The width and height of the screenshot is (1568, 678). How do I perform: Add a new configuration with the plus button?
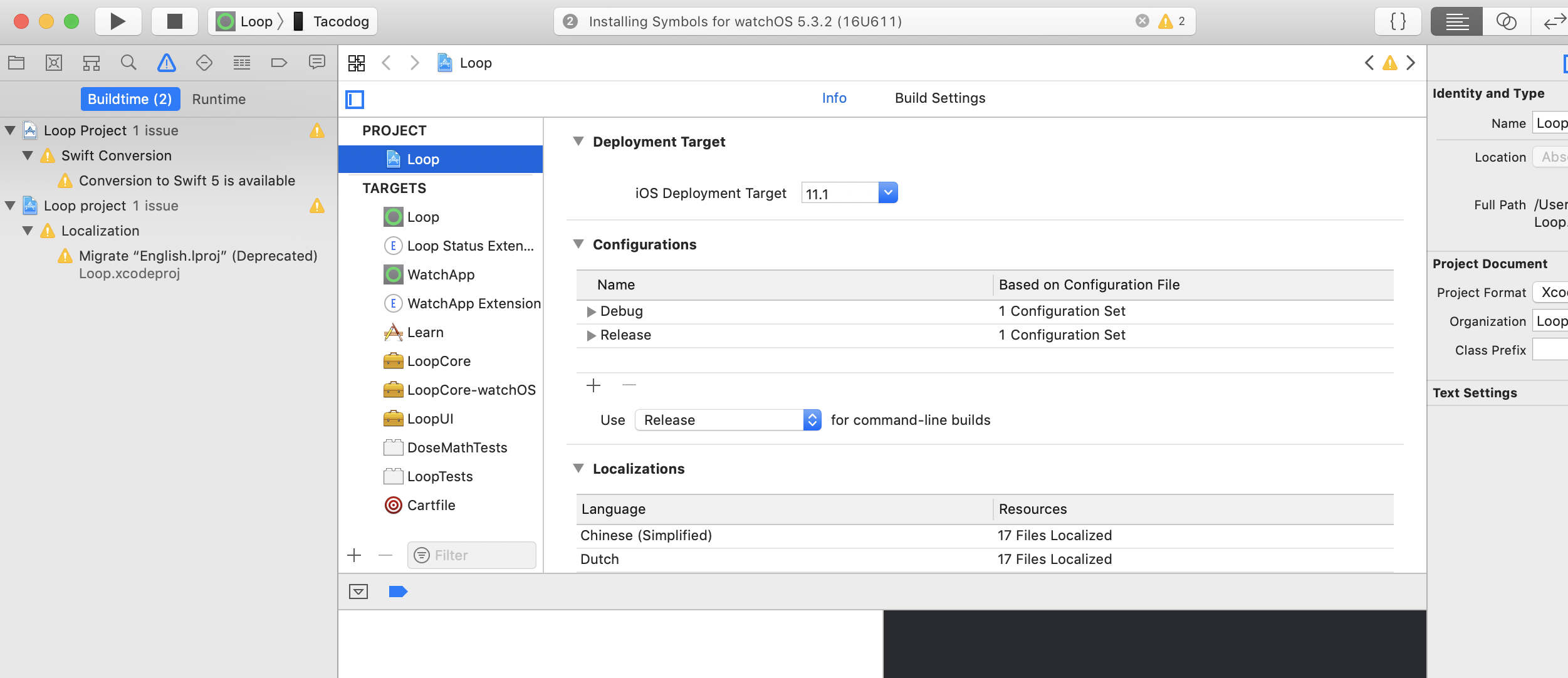(x=593, y=385)
